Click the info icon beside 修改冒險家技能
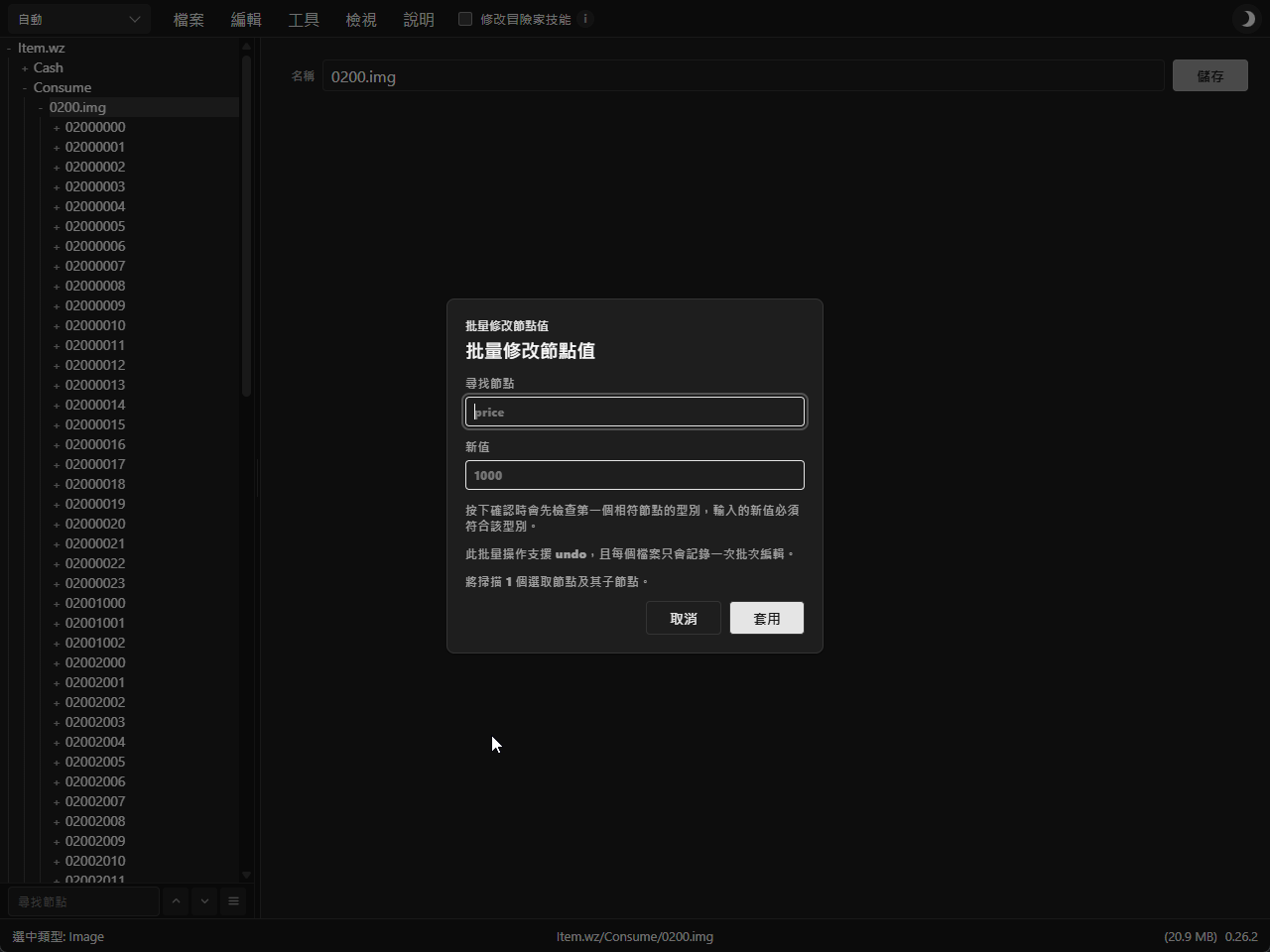Screen dimensions: 1270x952 tap(585, 19)
